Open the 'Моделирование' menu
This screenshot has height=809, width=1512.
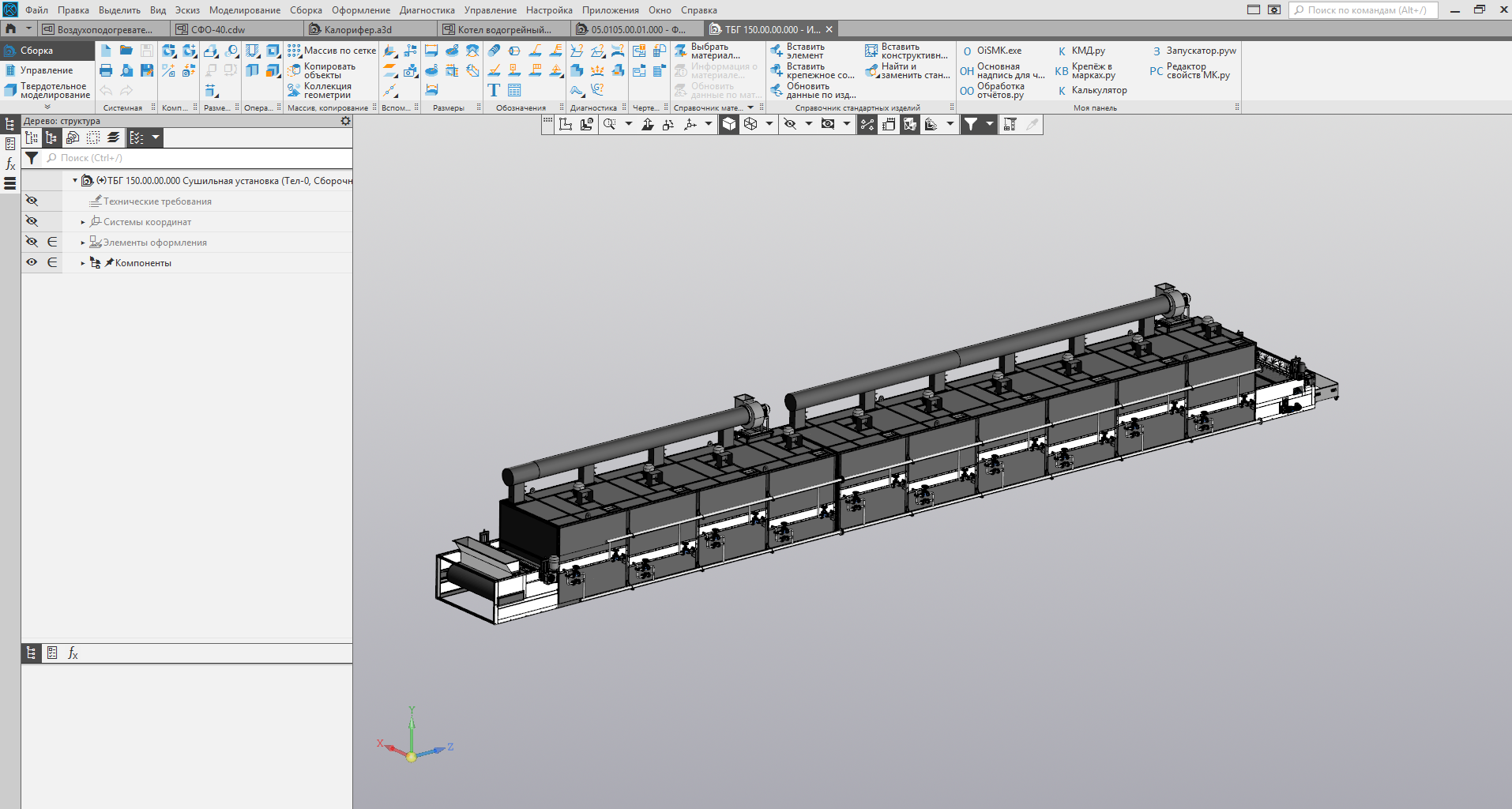tap(244, 10)
